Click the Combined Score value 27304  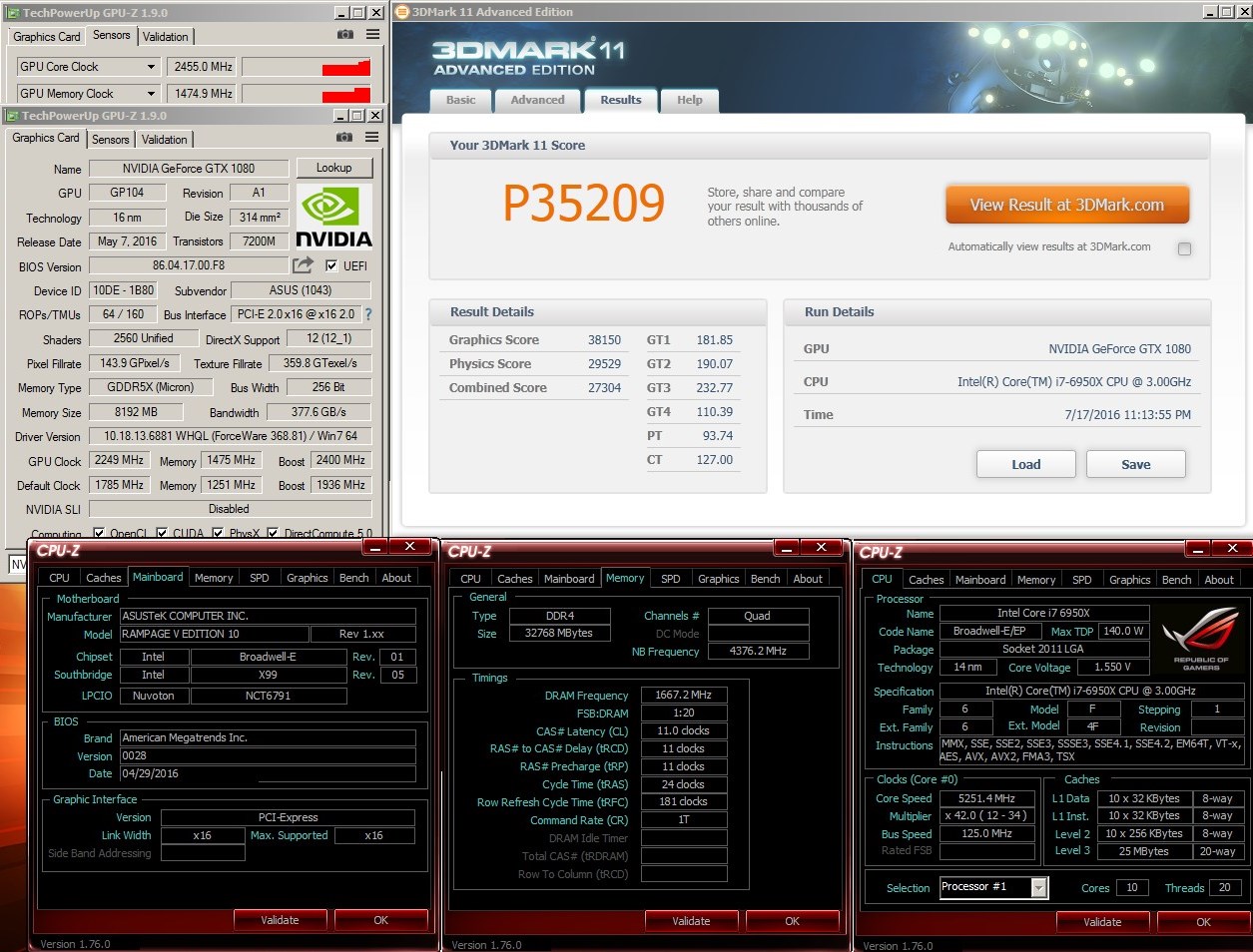click(x=604, y=388)
